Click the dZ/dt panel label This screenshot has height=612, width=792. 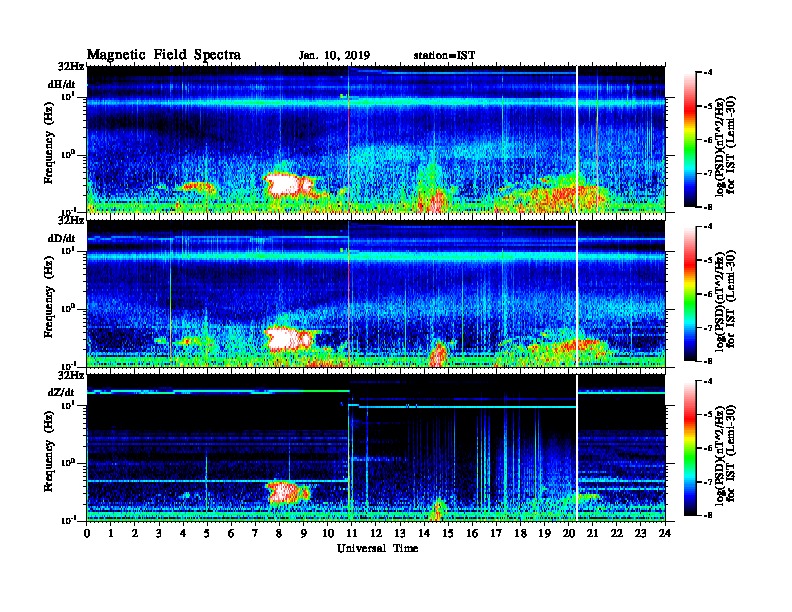(61, 392)
